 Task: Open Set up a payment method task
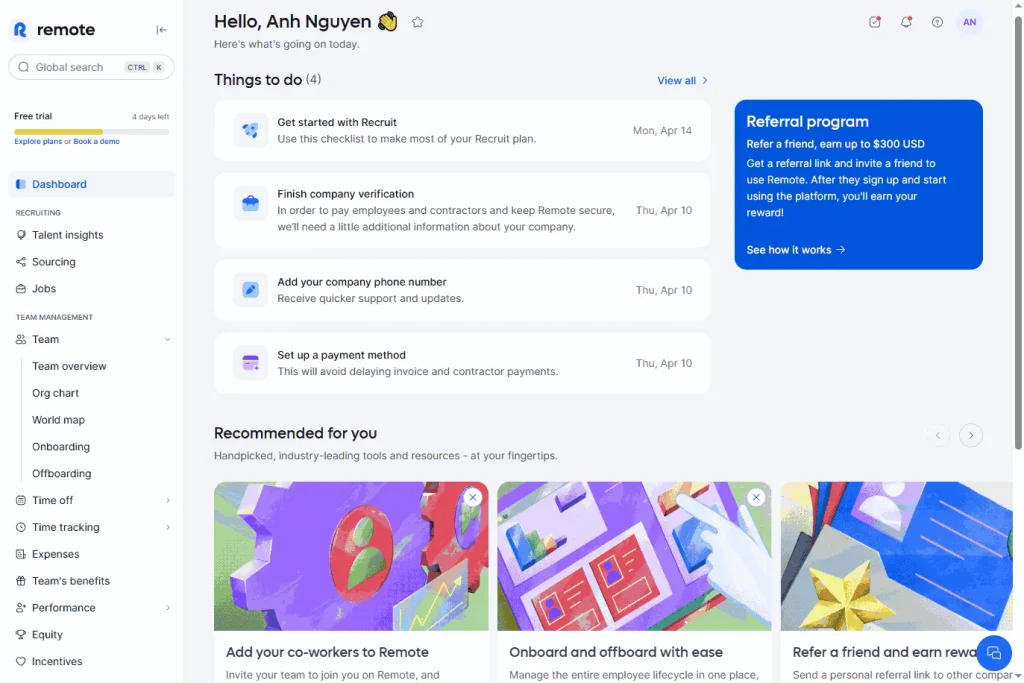coord(462,363)
